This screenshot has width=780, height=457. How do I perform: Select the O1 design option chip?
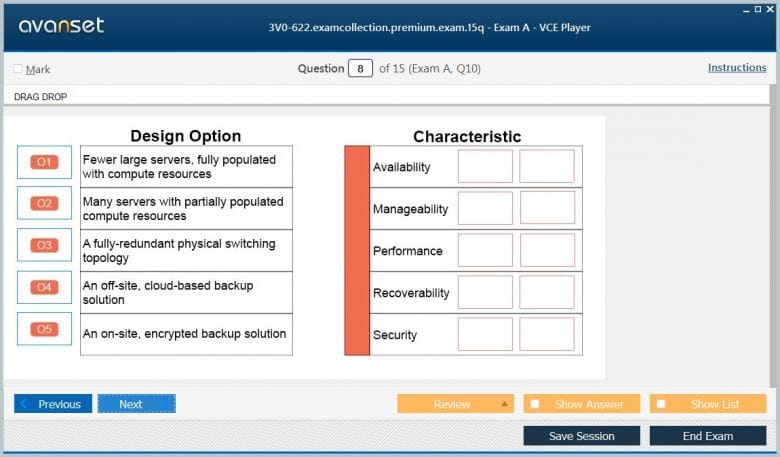44,162
